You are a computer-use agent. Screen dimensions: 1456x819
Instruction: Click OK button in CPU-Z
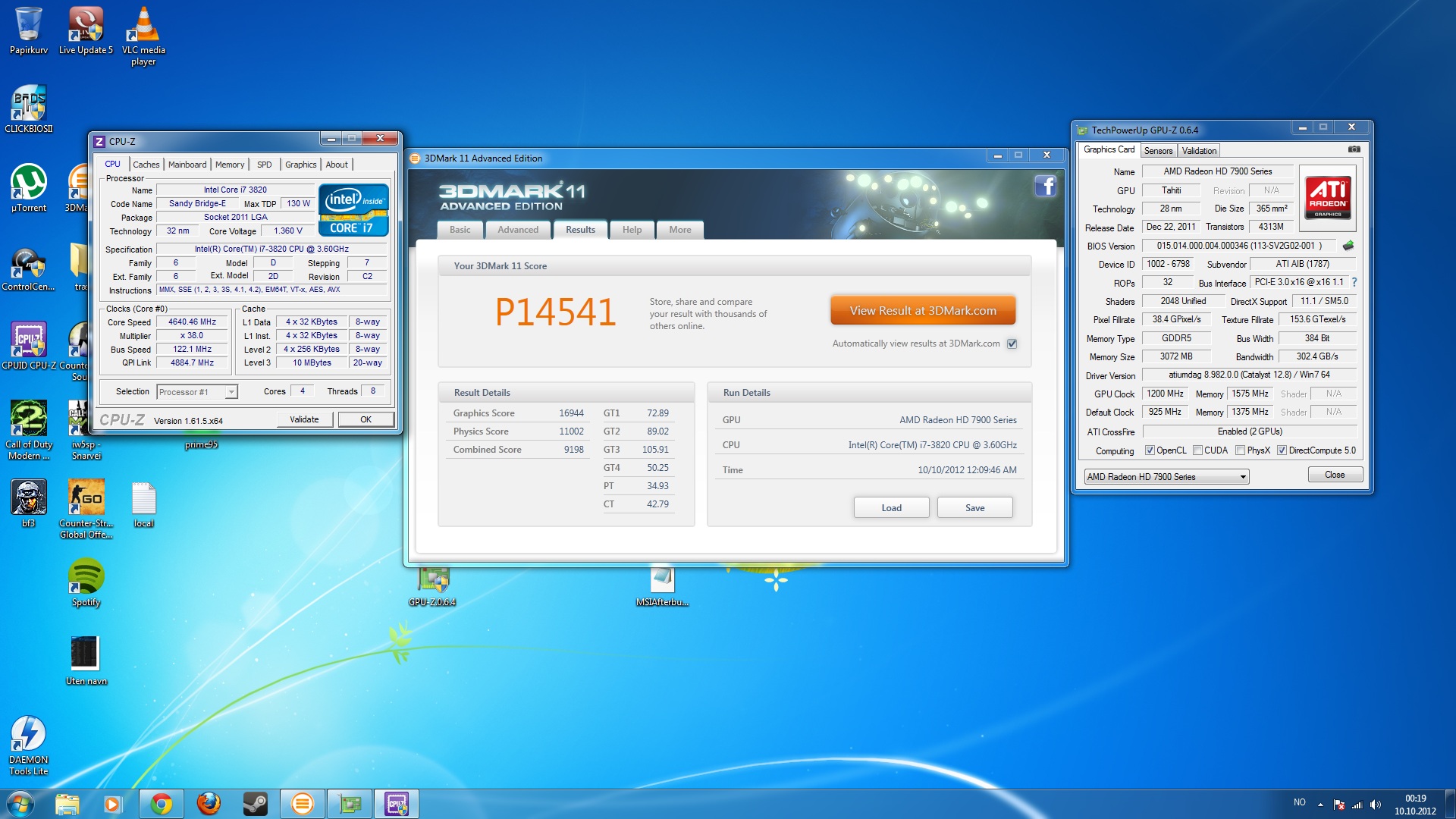366,419
